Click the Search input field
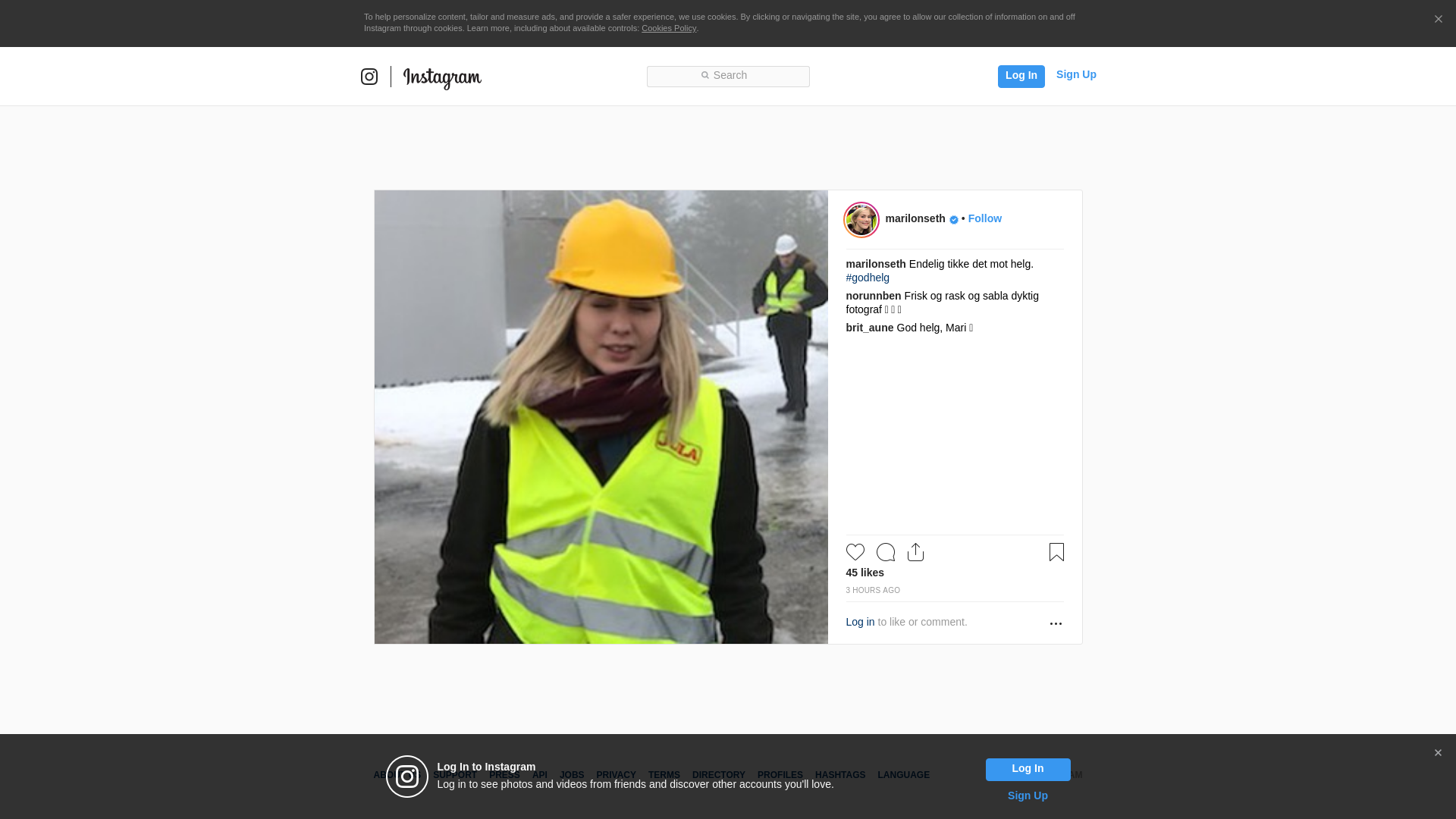The height and width of the screenshot is (819, 1456). (728, 76)
